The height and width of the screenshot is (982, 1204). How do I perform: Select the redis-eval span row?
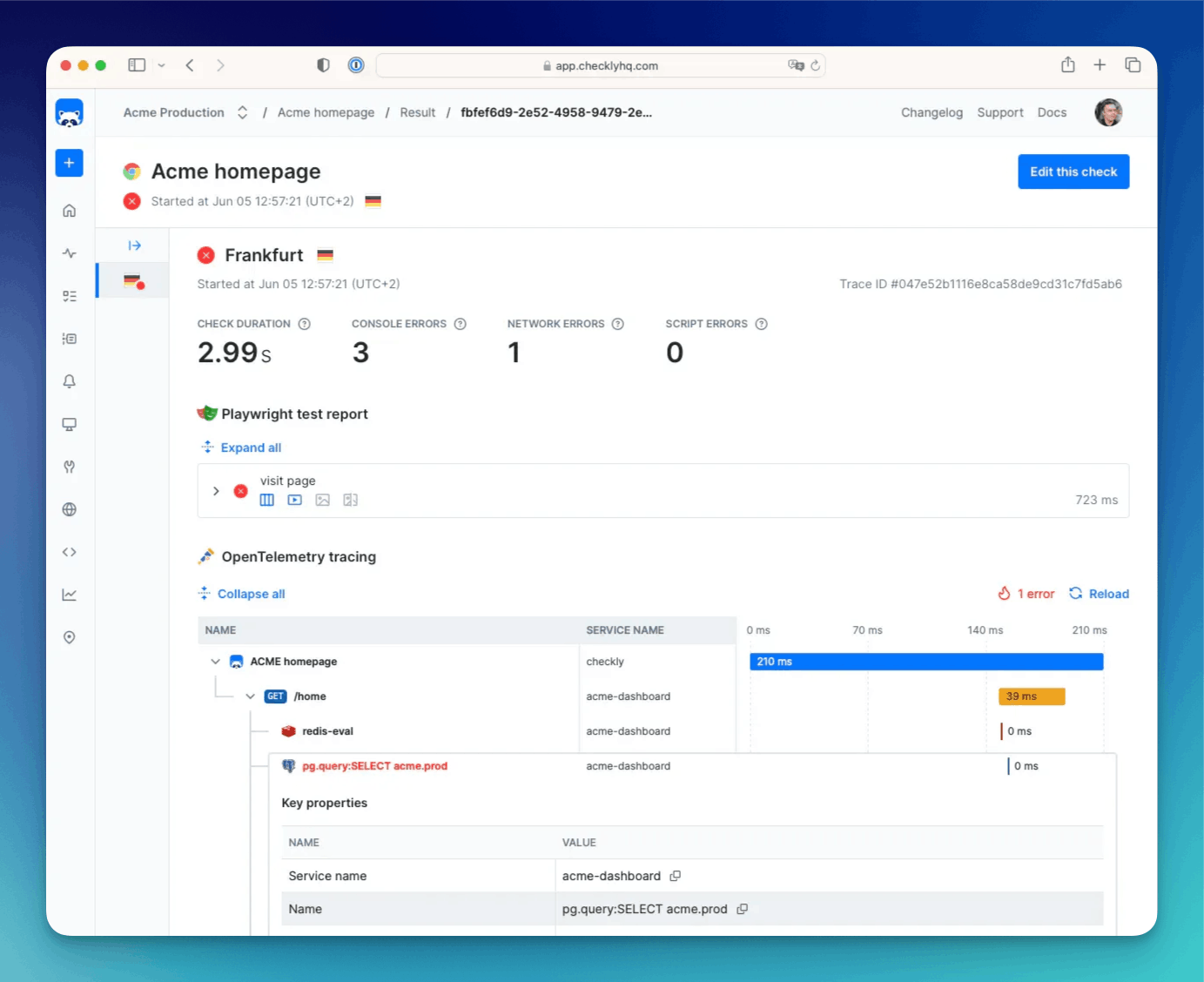(328, 731)
